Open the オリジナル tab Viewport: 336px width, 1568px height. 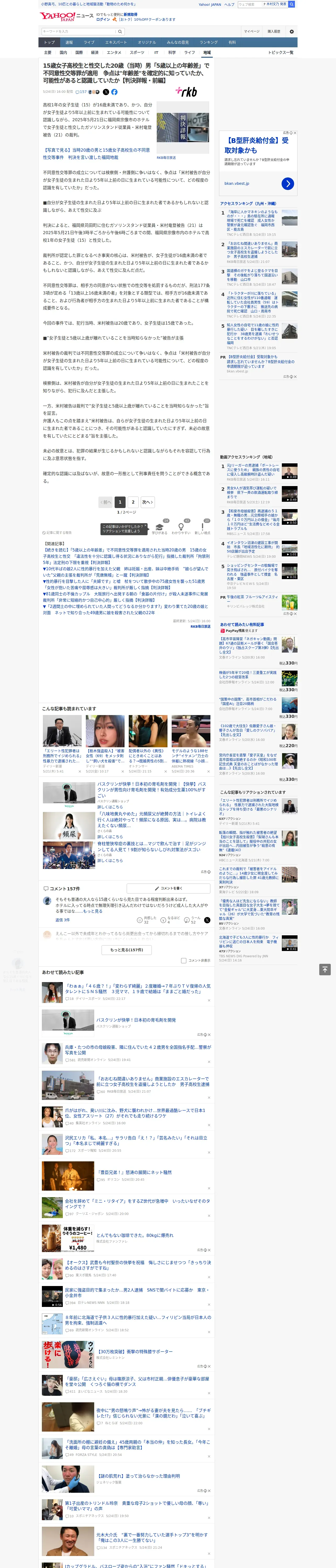point(147,43)
